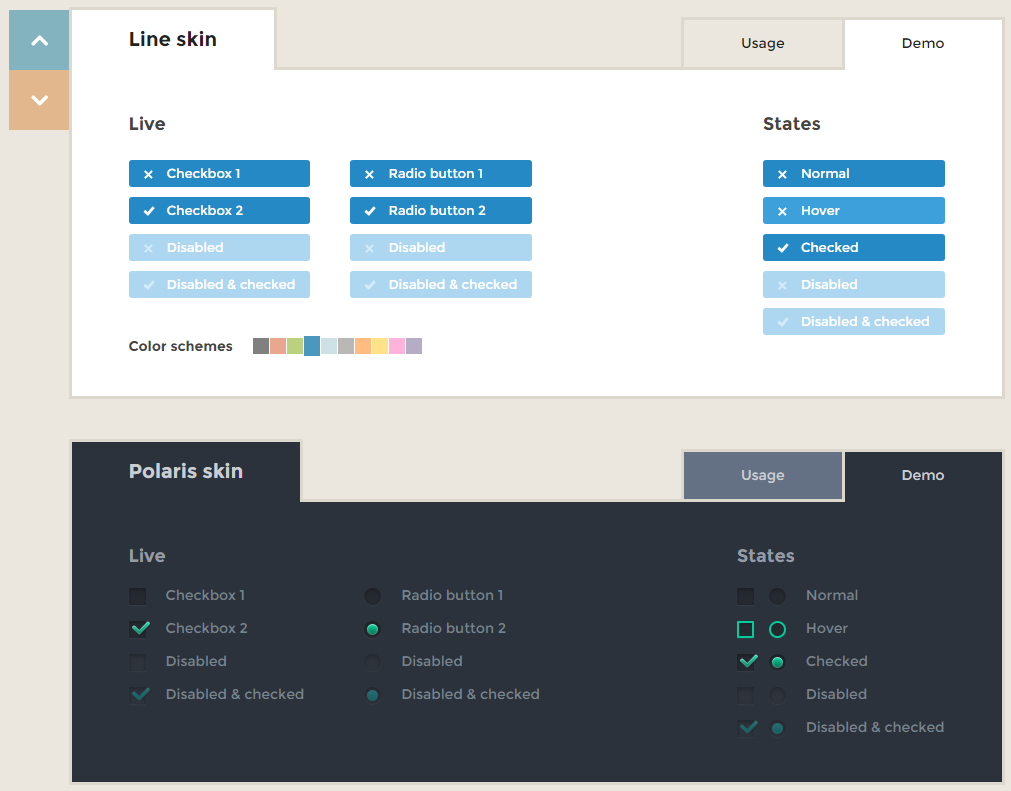Click Polaris Live disabled unchecked checkbox

pos(138,662)
